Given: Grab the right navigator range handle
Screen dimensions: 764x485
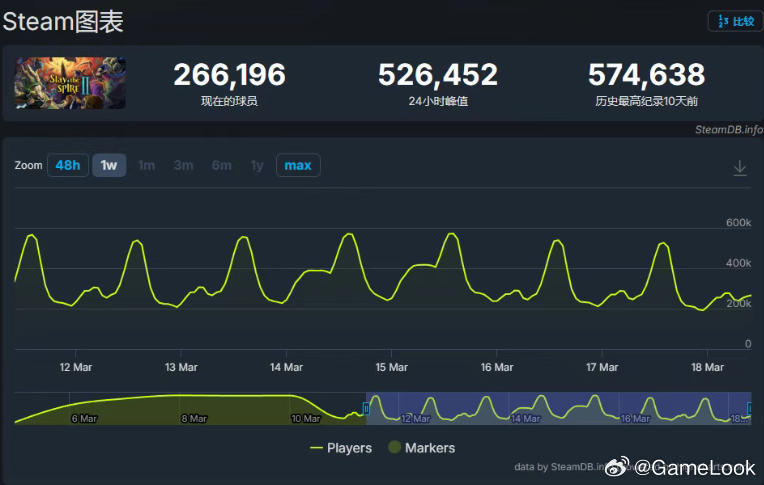Looking at the screenshot, I should (749, 408).
